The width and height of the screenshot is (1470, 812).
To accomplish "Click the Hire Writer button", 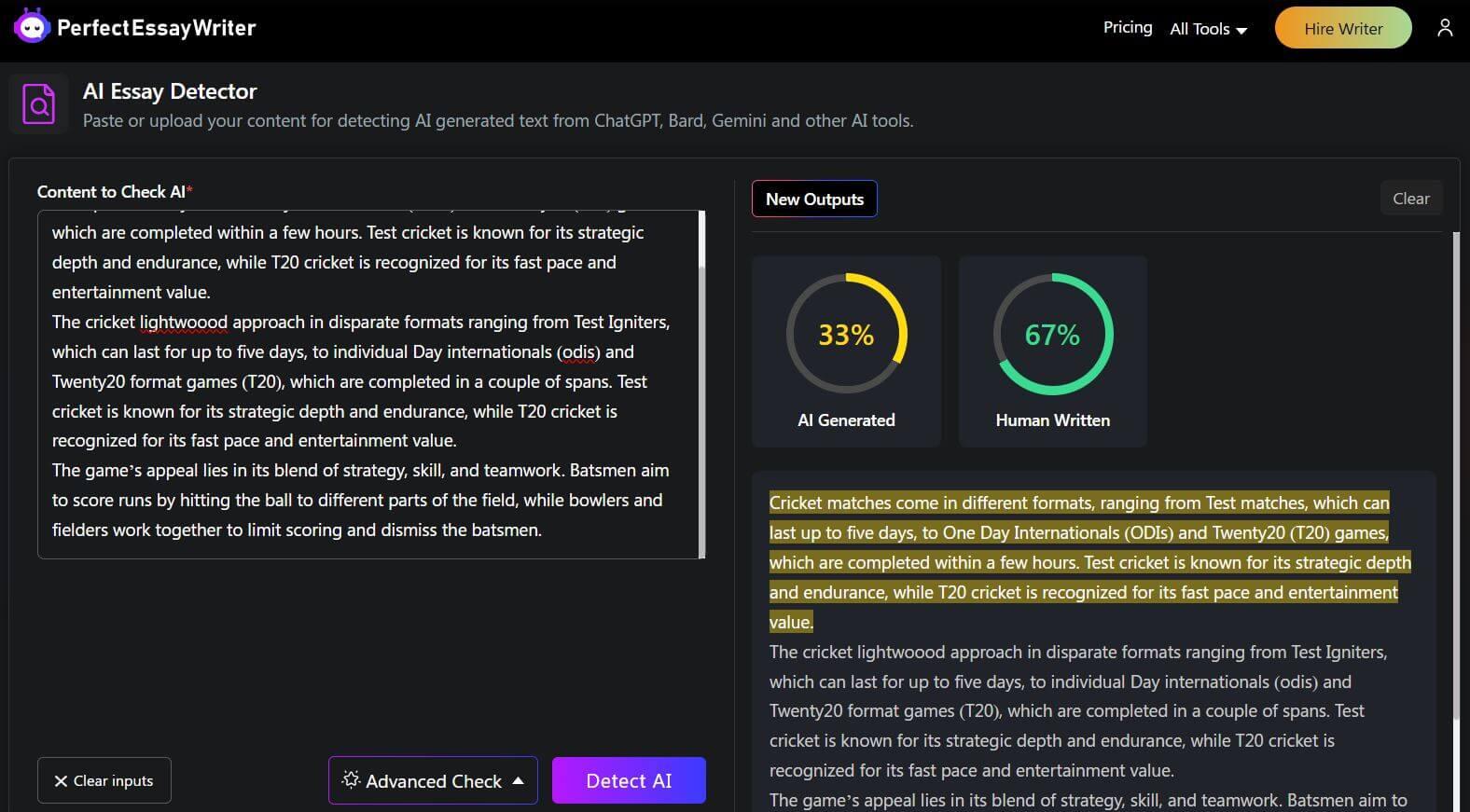I will pos(1342,29).
